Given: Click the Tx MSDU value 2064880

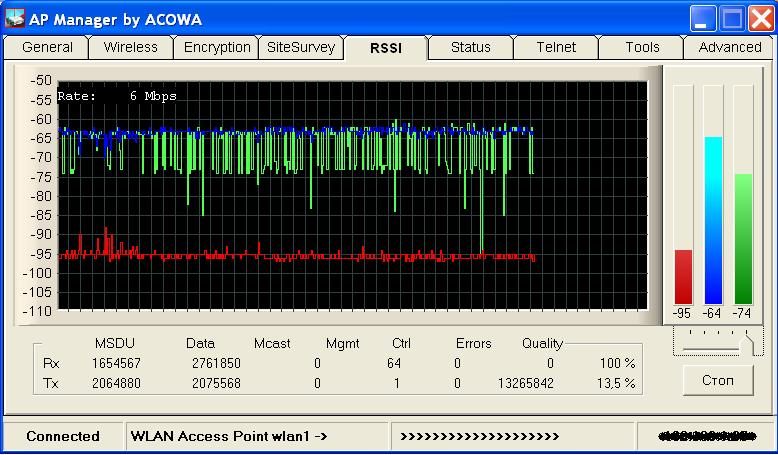Looking at the screenshot, I should [116, 383].
